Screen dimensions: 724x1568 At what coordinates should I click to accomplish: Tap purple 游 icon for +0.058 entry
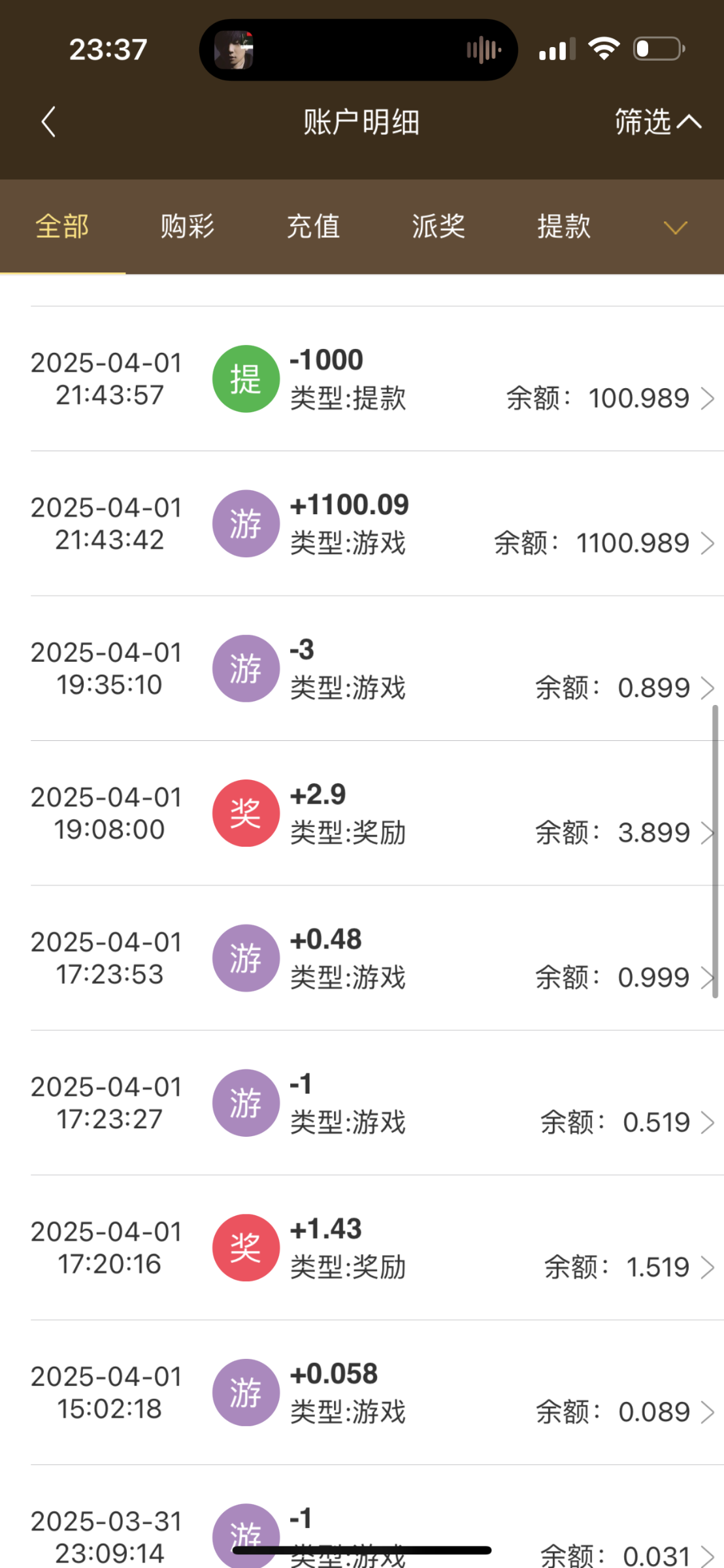[x=246, y=1393]
